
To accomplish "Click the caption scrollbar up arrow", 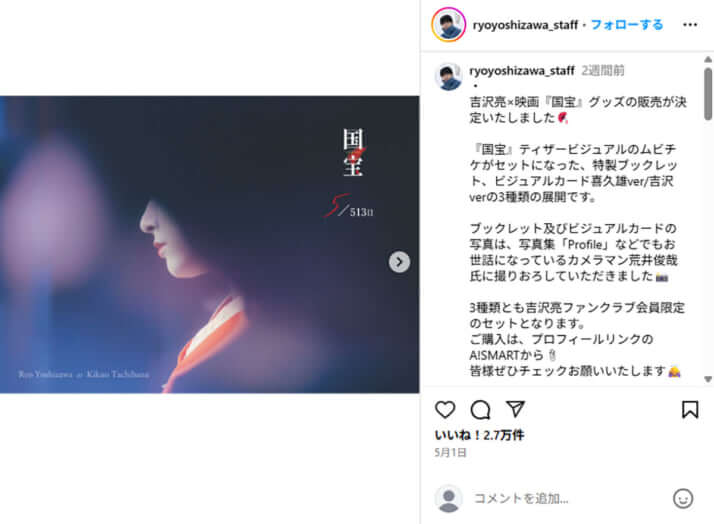I will click(x=708, y=60).
